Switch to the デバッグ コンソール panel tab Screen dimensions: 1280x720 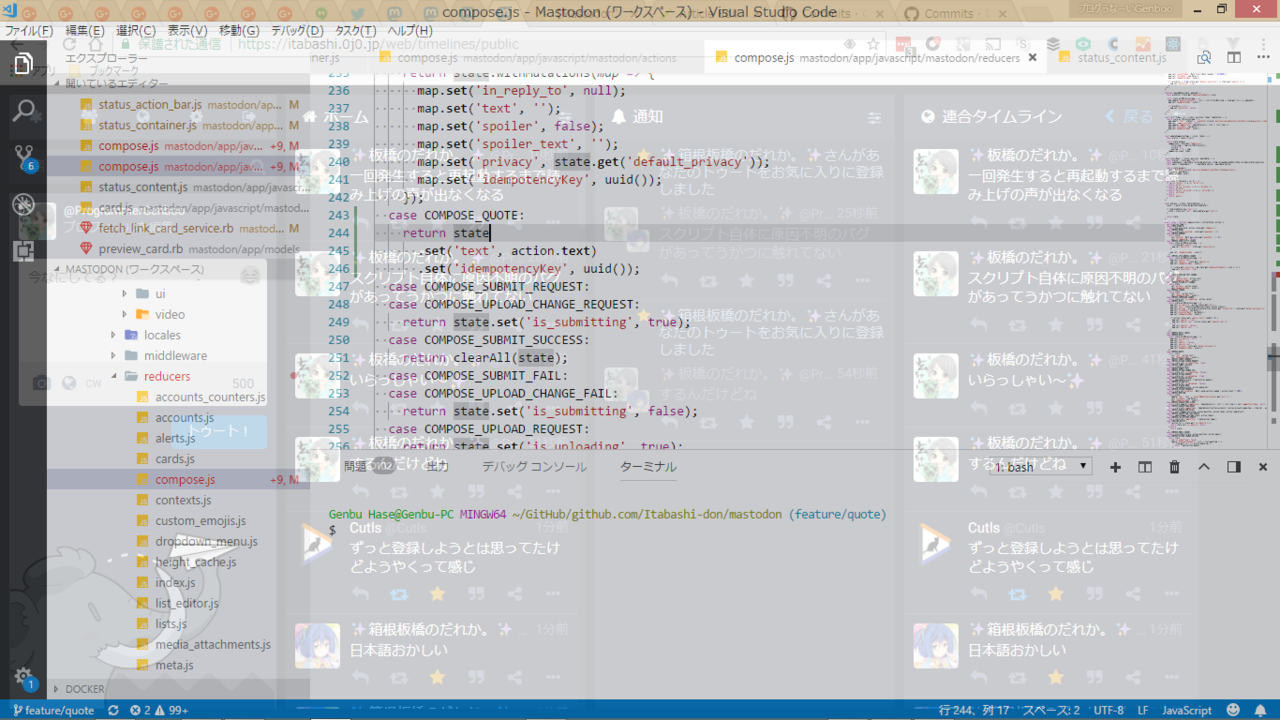pyautogui.click(x=534, y=467)
